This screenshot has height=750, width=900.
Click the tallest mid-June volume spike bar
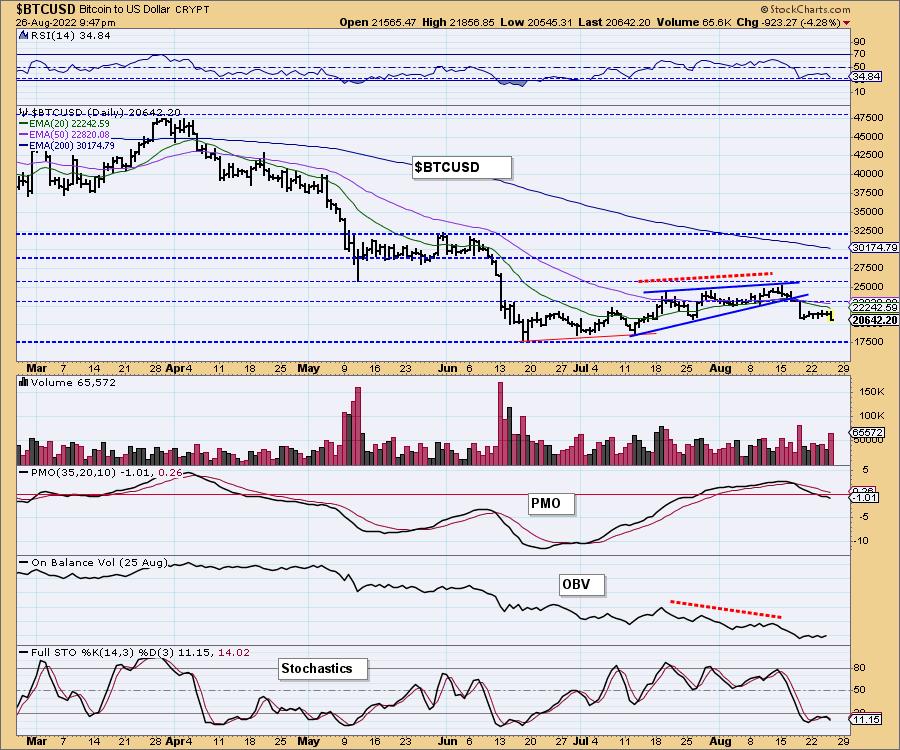pos(501,423)
